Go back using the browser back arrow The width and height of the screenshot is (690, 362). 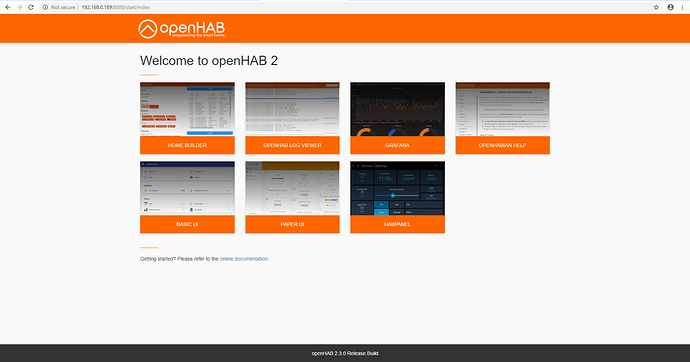(x=7, y=7)
